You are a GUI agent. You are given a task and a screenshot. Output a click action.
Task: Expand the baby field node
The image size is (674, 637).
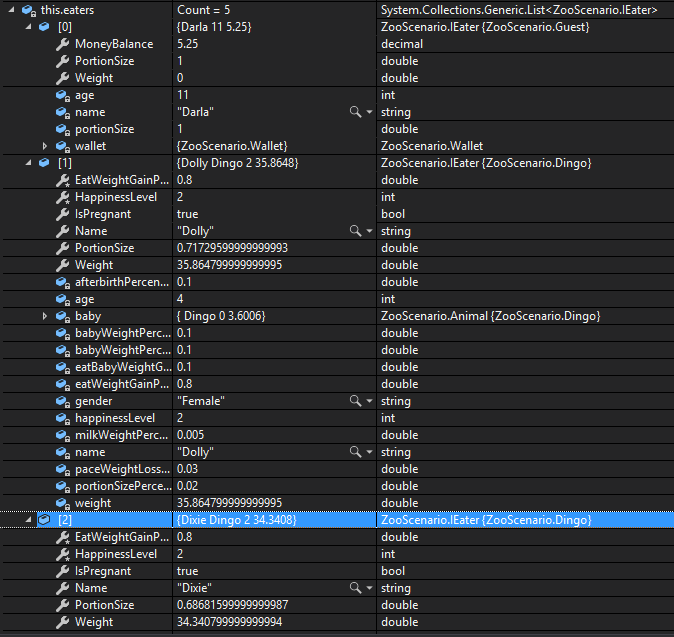coord(45,316)
